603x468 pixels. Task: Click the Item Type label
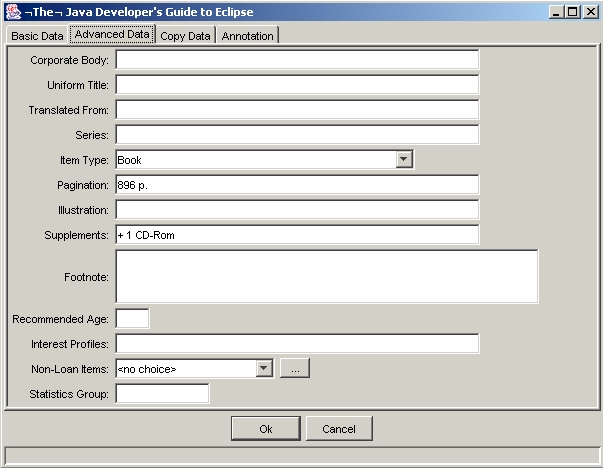pos(84,160)
